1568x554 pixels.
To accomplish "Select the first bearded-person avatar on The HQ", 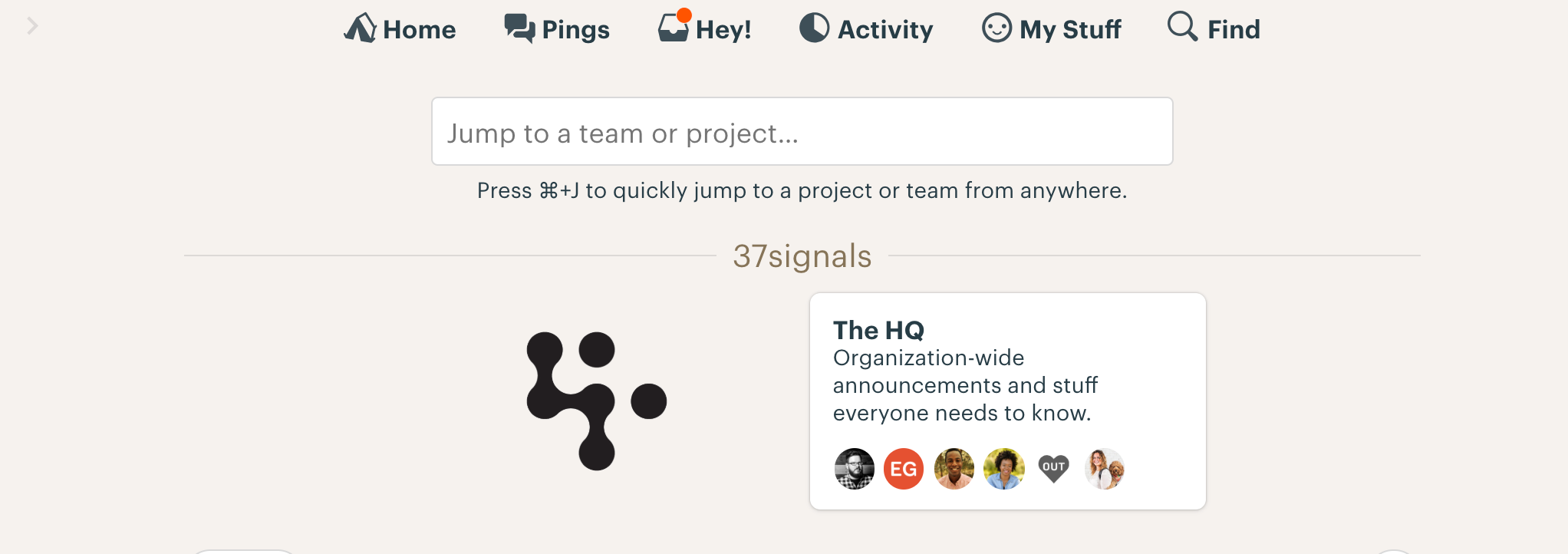I will [854, 469].
